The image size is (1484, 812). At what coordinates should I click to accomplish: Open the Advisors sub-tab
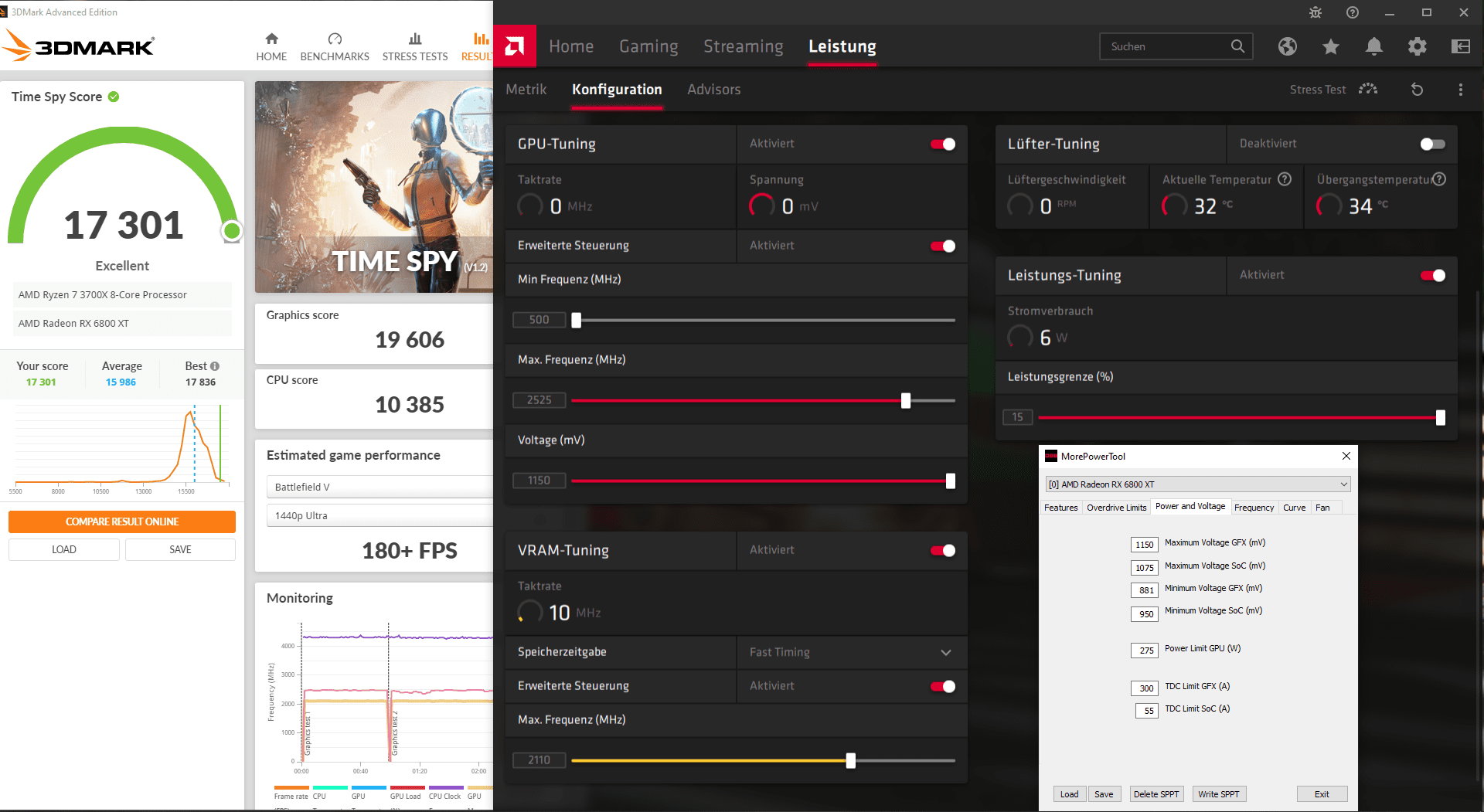[x=714, y=90]
